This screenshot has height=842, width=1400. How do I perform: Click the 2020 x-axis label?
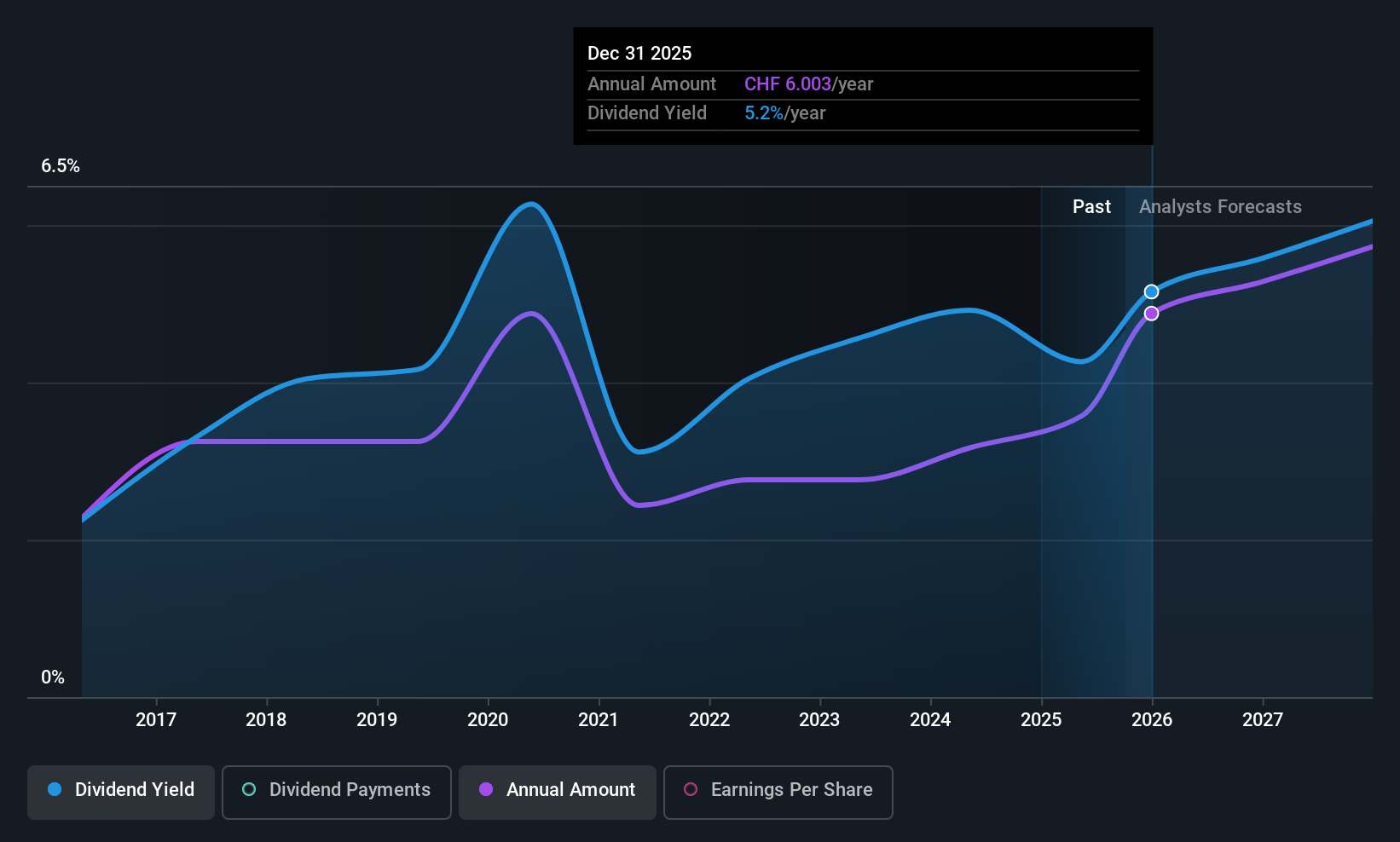coord(488,720)
